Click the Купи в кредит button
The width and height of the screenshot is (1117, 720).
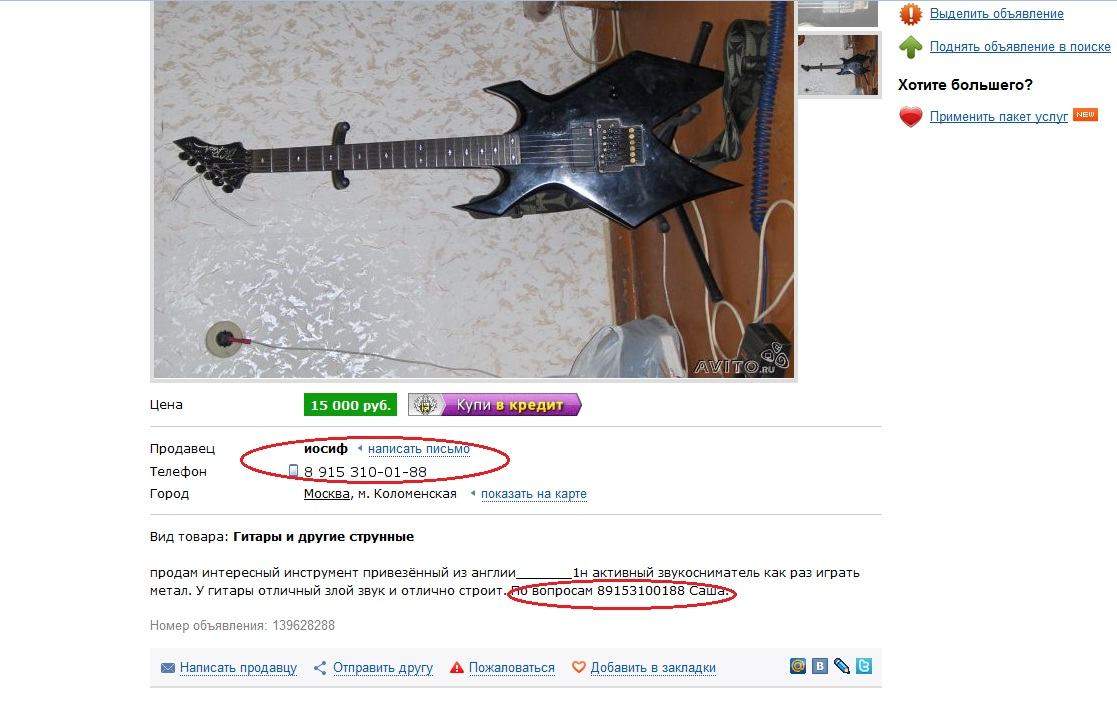point(494,405)
